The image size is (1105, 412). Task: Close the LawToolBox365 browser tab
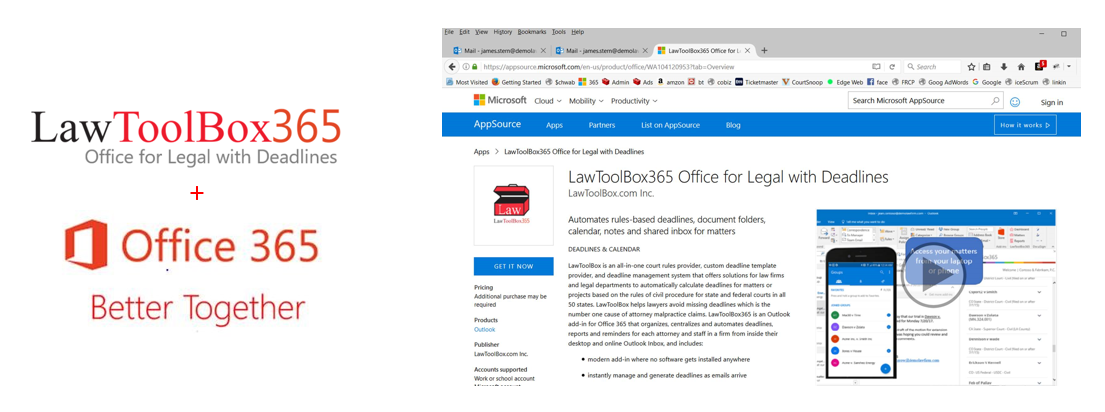click(747, 51)
